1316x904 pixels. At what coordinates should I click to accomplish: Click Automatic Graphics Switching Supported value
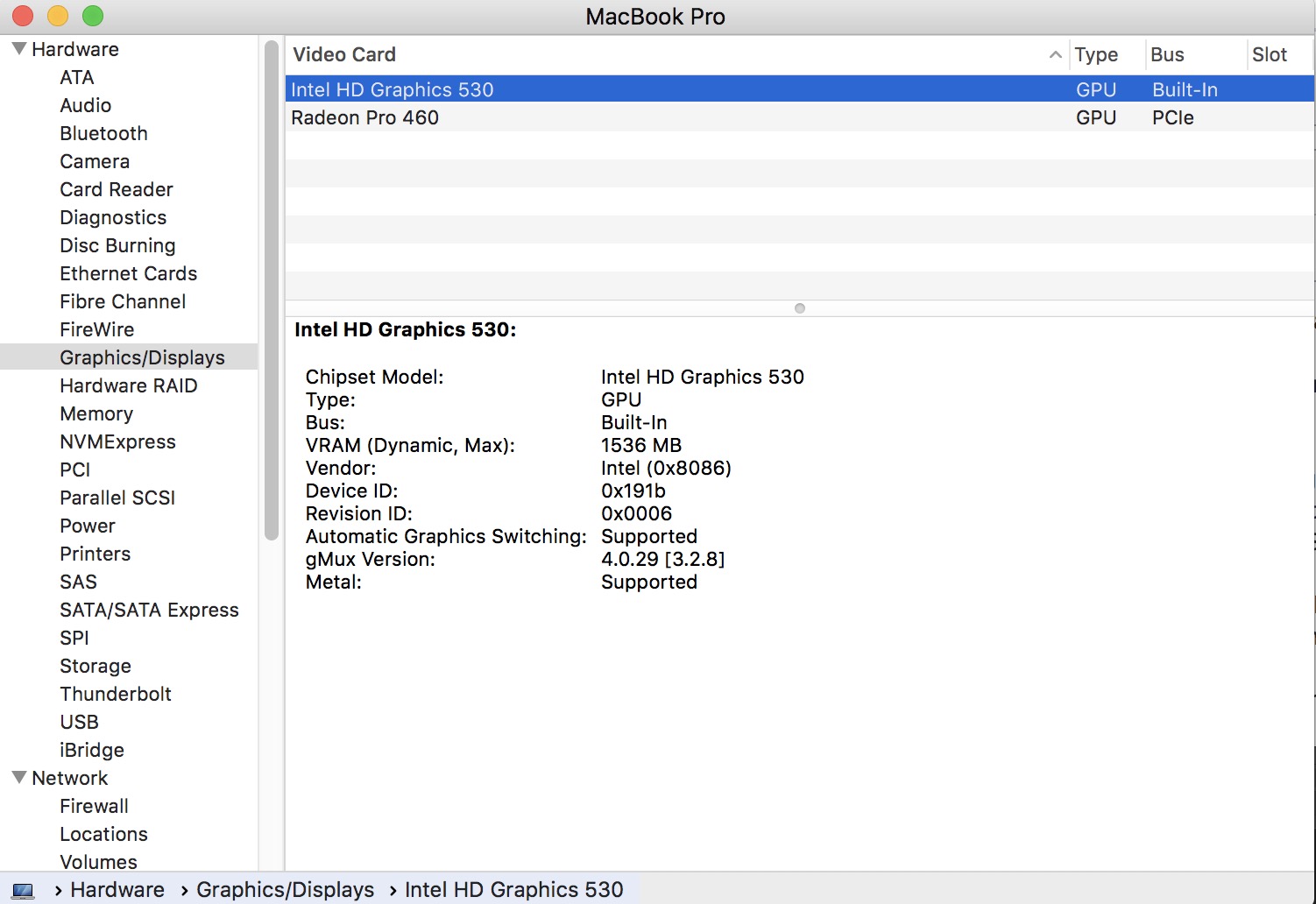tap(649, 536)
